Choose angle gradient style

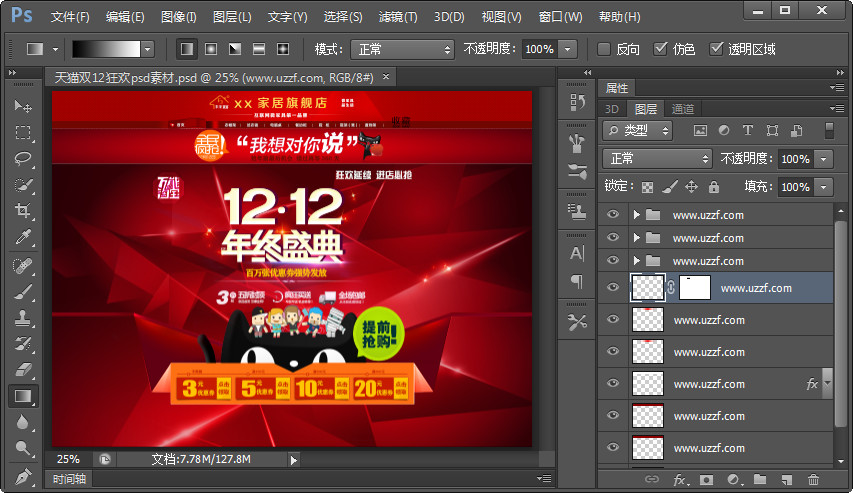point(235,50)
